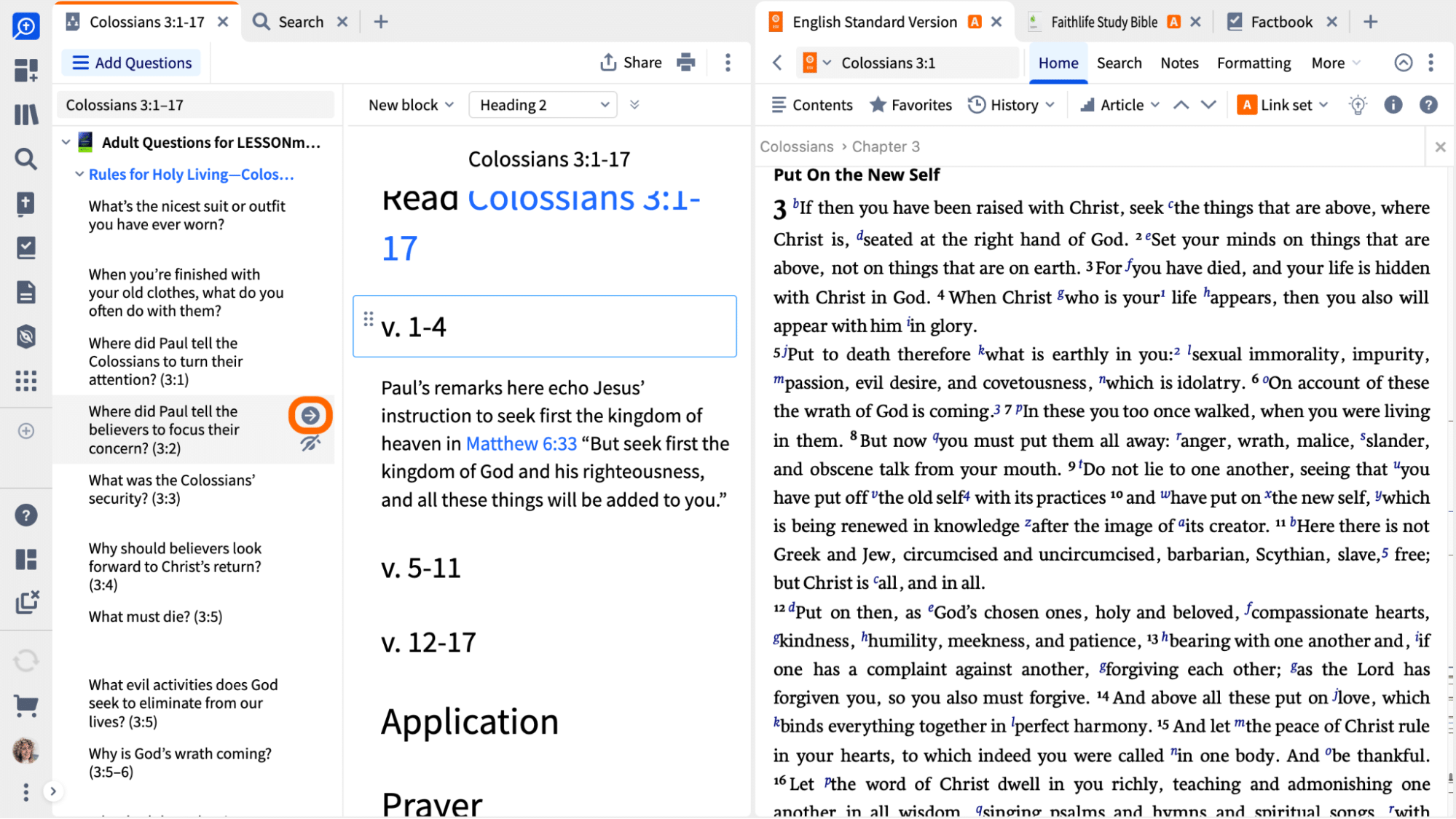
Task: Insert the question about believers' concern (3:2)
Action: point(310,416)
